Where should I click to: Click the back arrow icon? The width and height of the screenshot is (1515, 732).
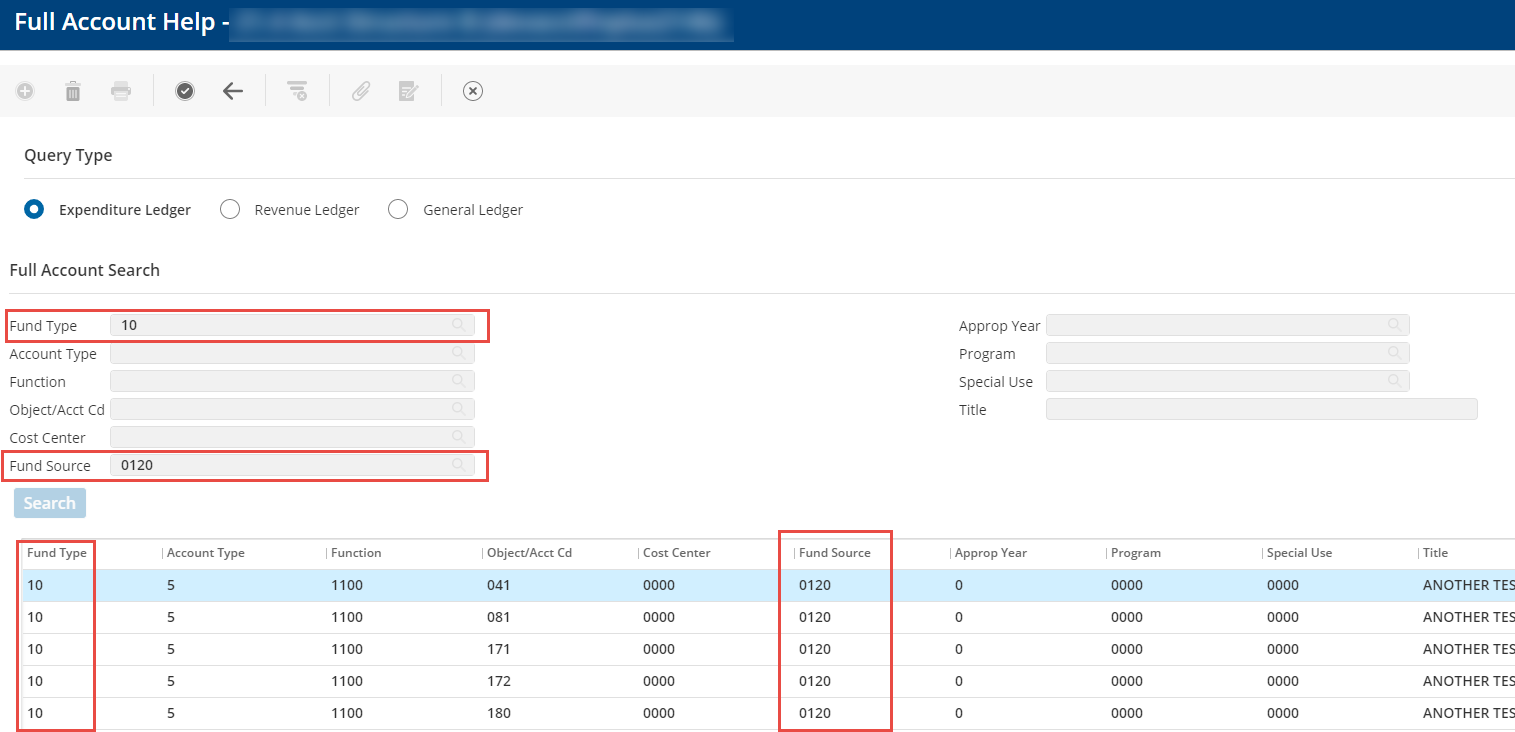(233, 91)
